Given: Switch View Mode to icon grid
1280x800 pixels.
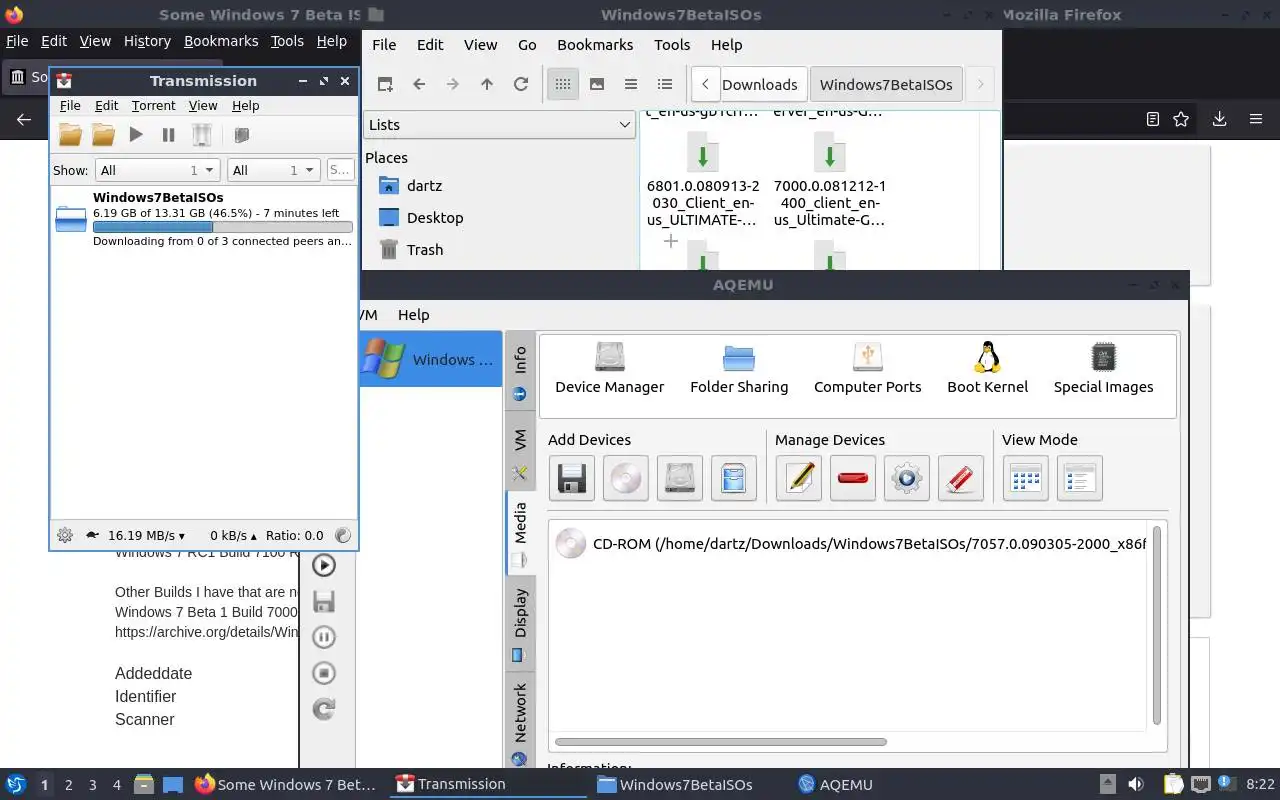Looking at the screenshot, I should (x=1025, y=478).
